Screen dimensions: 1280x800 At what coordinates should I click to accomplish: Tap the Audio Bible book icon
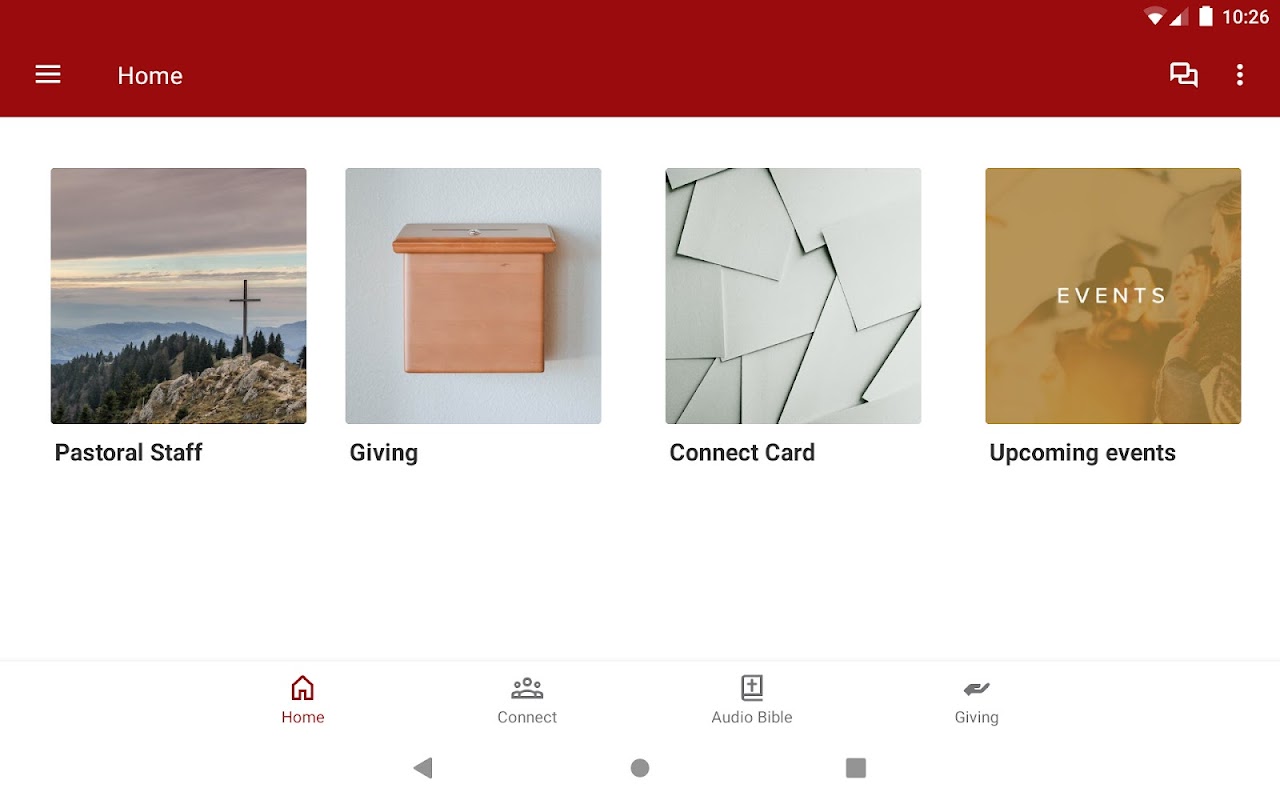pyautogui.click(x=752, y=688)
